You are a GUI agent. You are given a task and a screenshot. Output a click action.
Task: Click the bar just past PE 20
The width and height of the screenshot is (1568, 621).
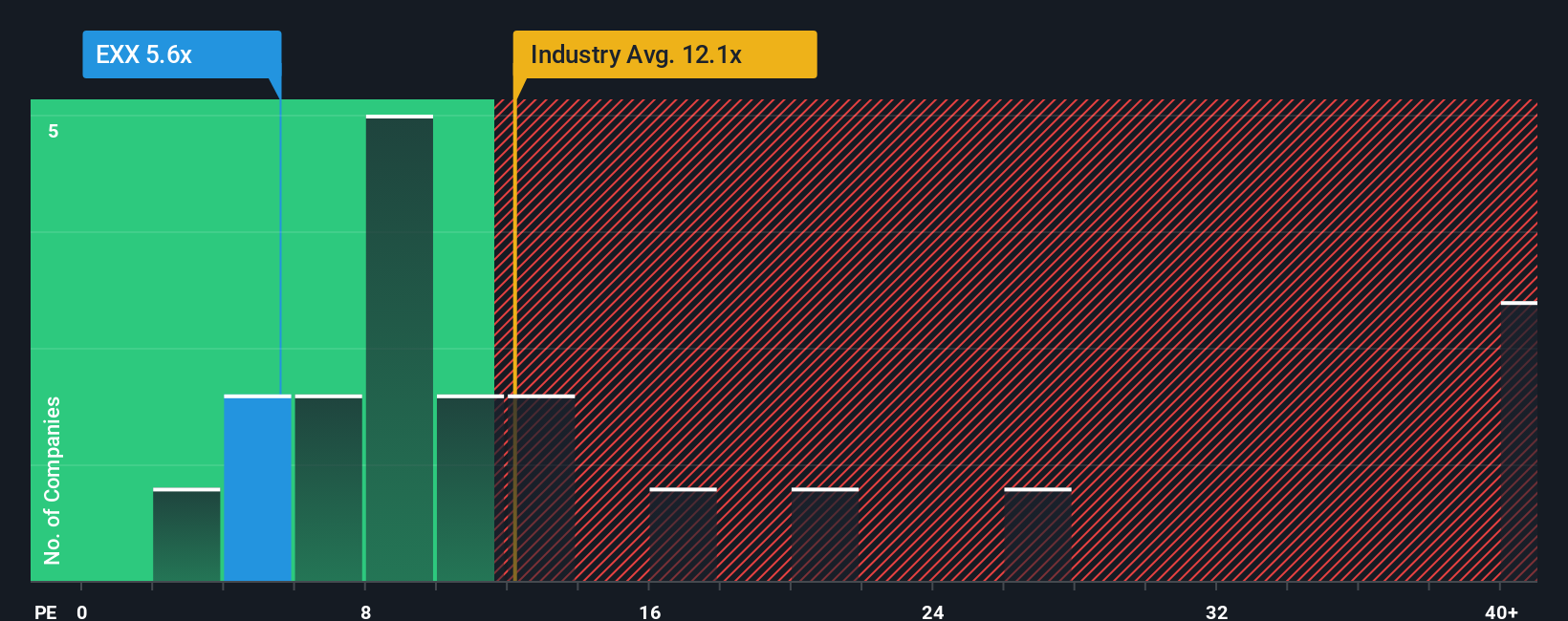click(825, 534)
